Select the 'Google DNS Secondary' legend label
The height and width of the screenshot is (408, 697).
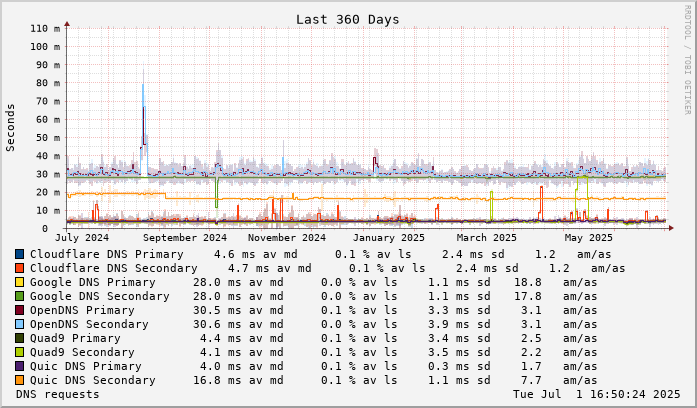click(x=100, y=296)
